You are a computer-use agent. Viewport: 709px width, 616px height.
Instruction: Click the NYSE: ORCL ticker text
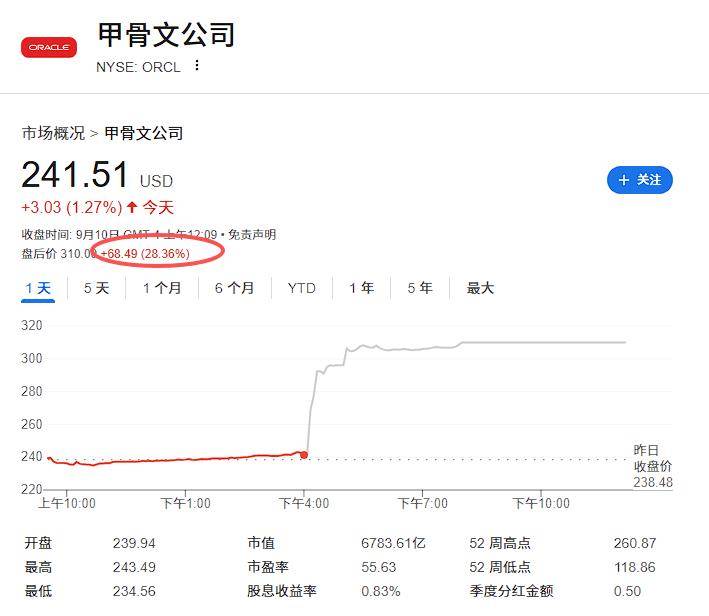click(138, 67)
